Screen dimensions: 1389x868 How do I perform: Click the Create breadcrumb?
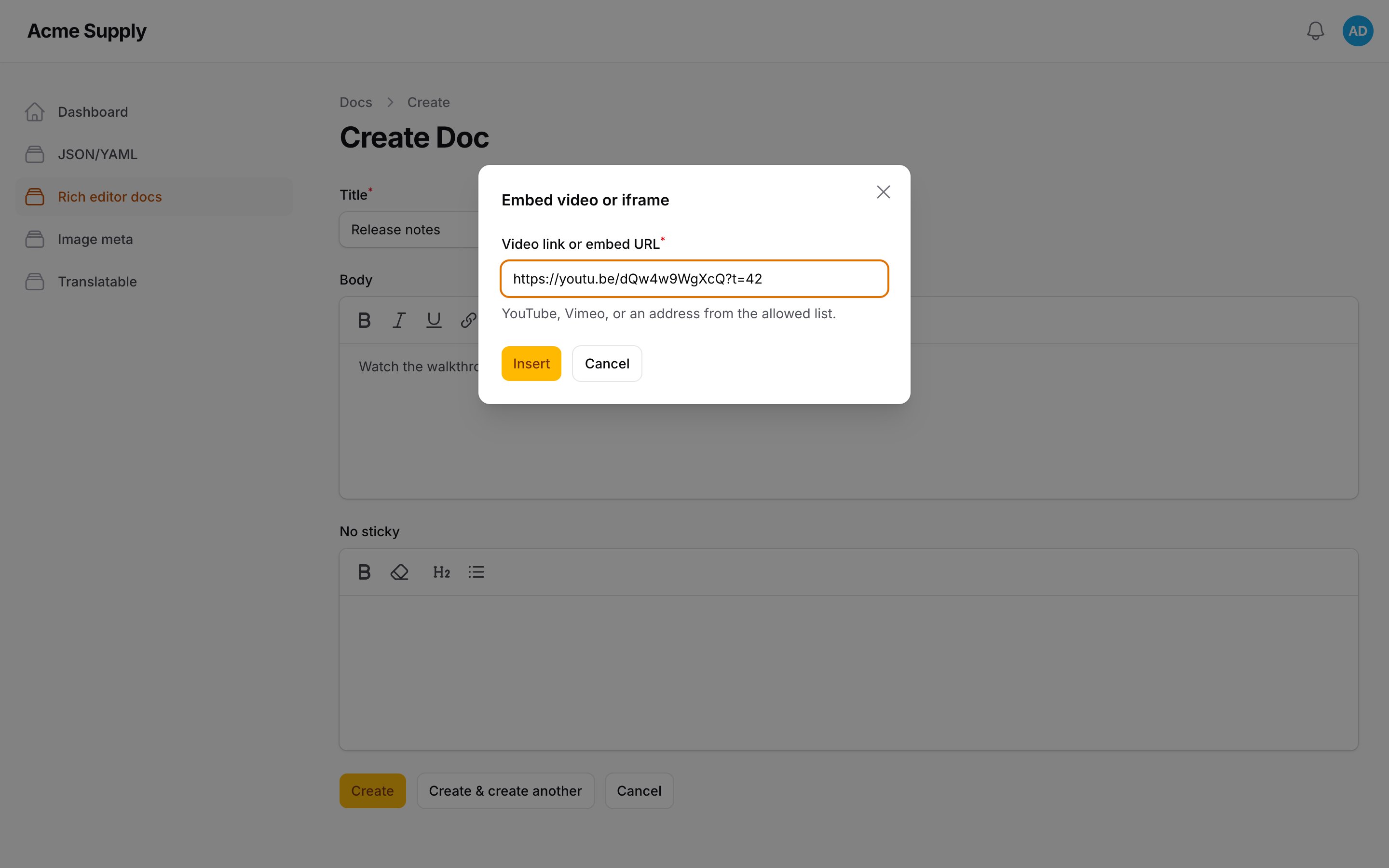point(428,102)
